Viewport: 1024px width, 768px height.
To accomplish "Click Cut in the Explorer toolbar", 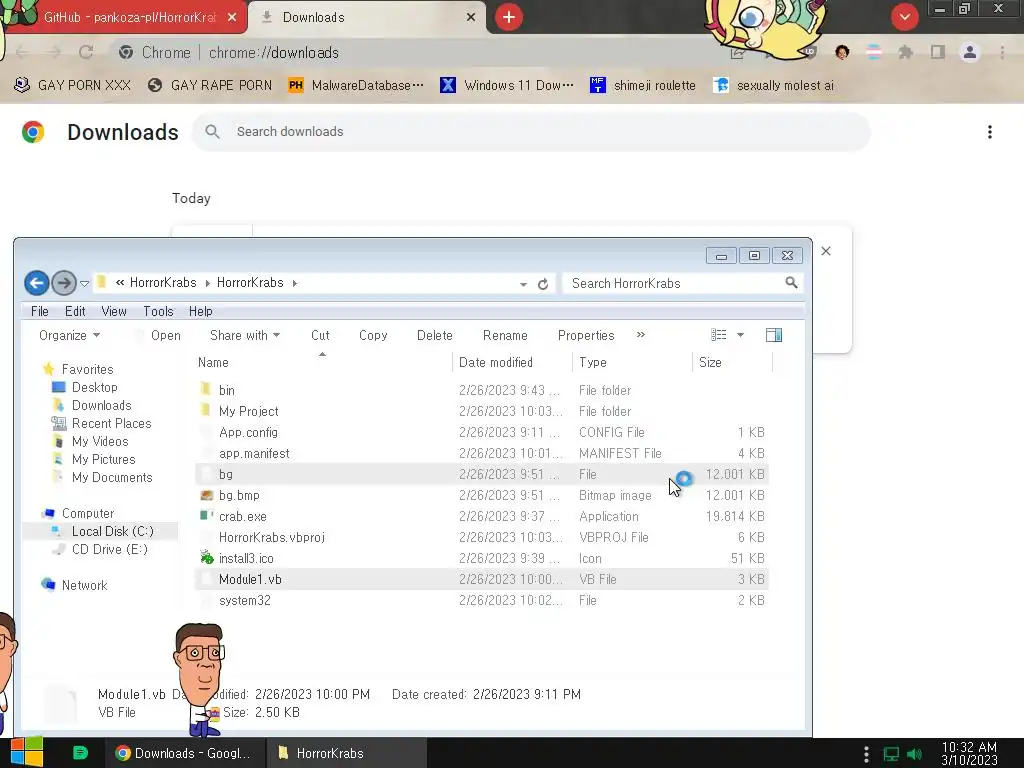I will click(x=320, y=335).
